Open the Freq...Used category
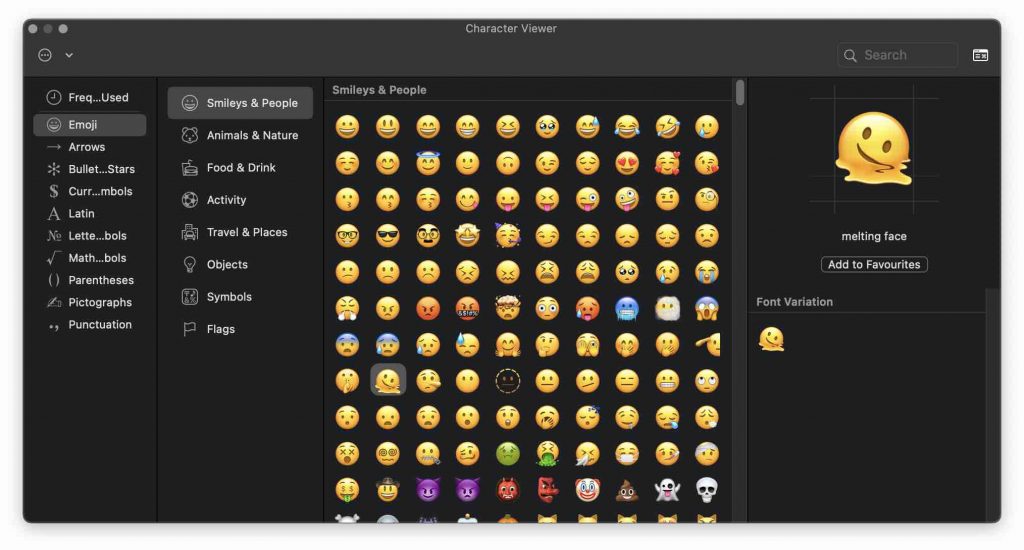Viewport: 1024px width, 550px height. 89,97
